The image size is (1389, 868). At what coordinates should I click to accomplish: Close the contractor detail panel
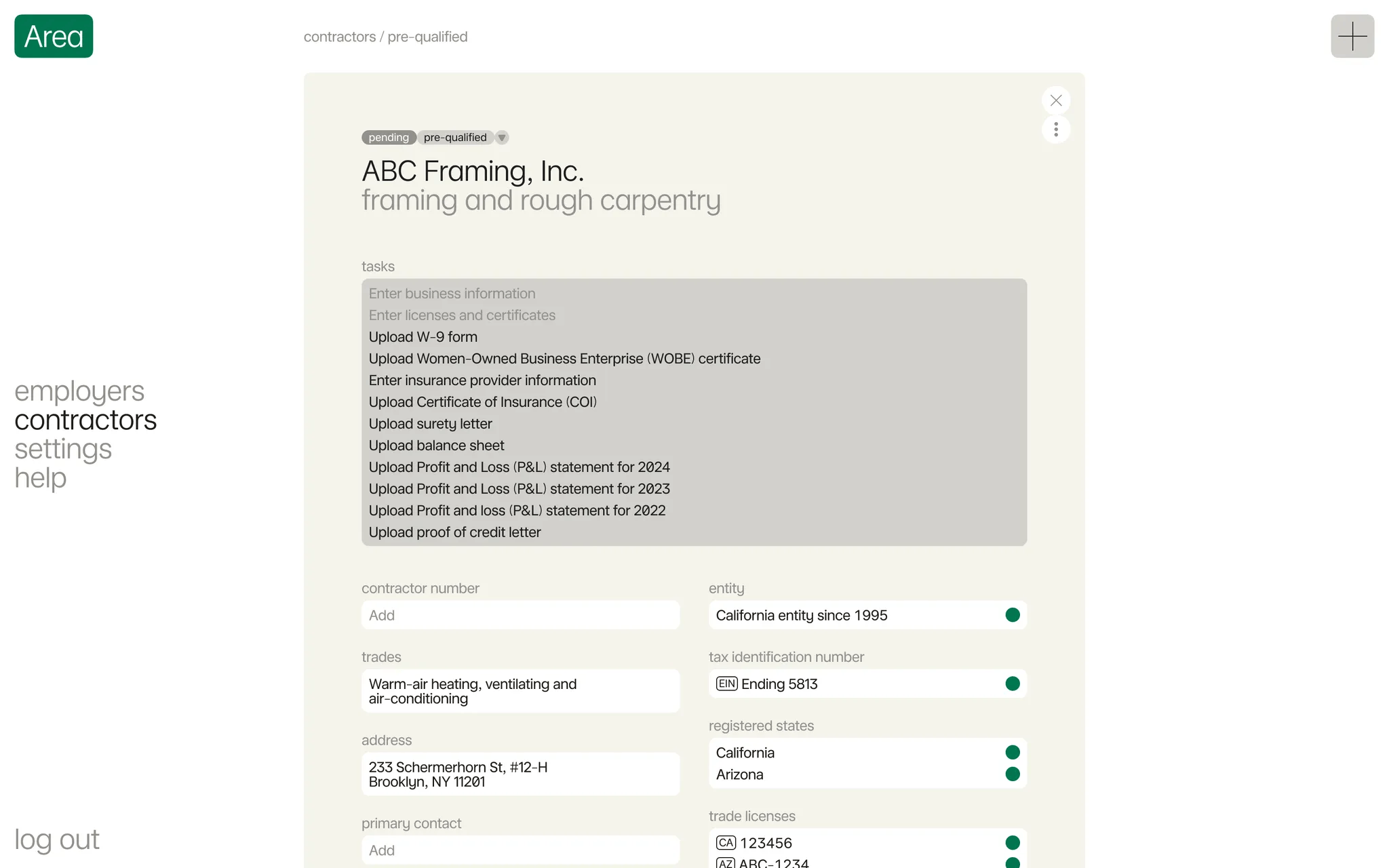pyautogui.click(x=1056, y=100)
